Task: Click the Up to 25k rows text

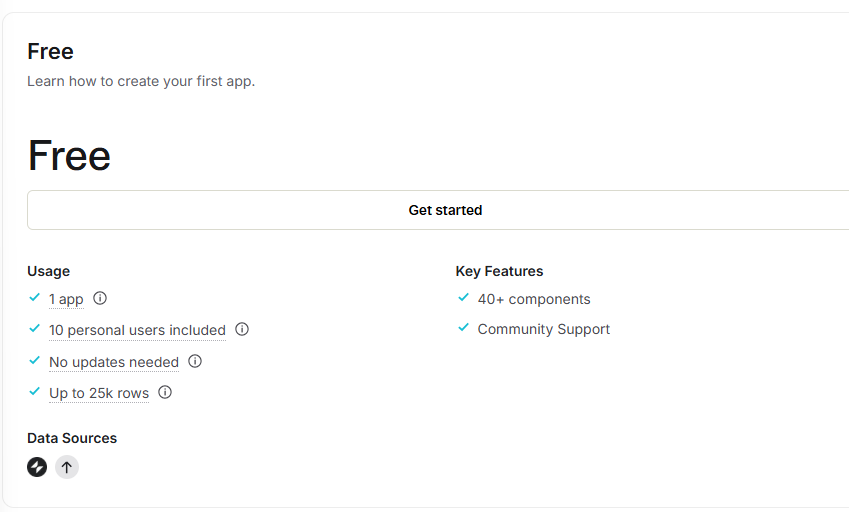Action: [99, 393]
